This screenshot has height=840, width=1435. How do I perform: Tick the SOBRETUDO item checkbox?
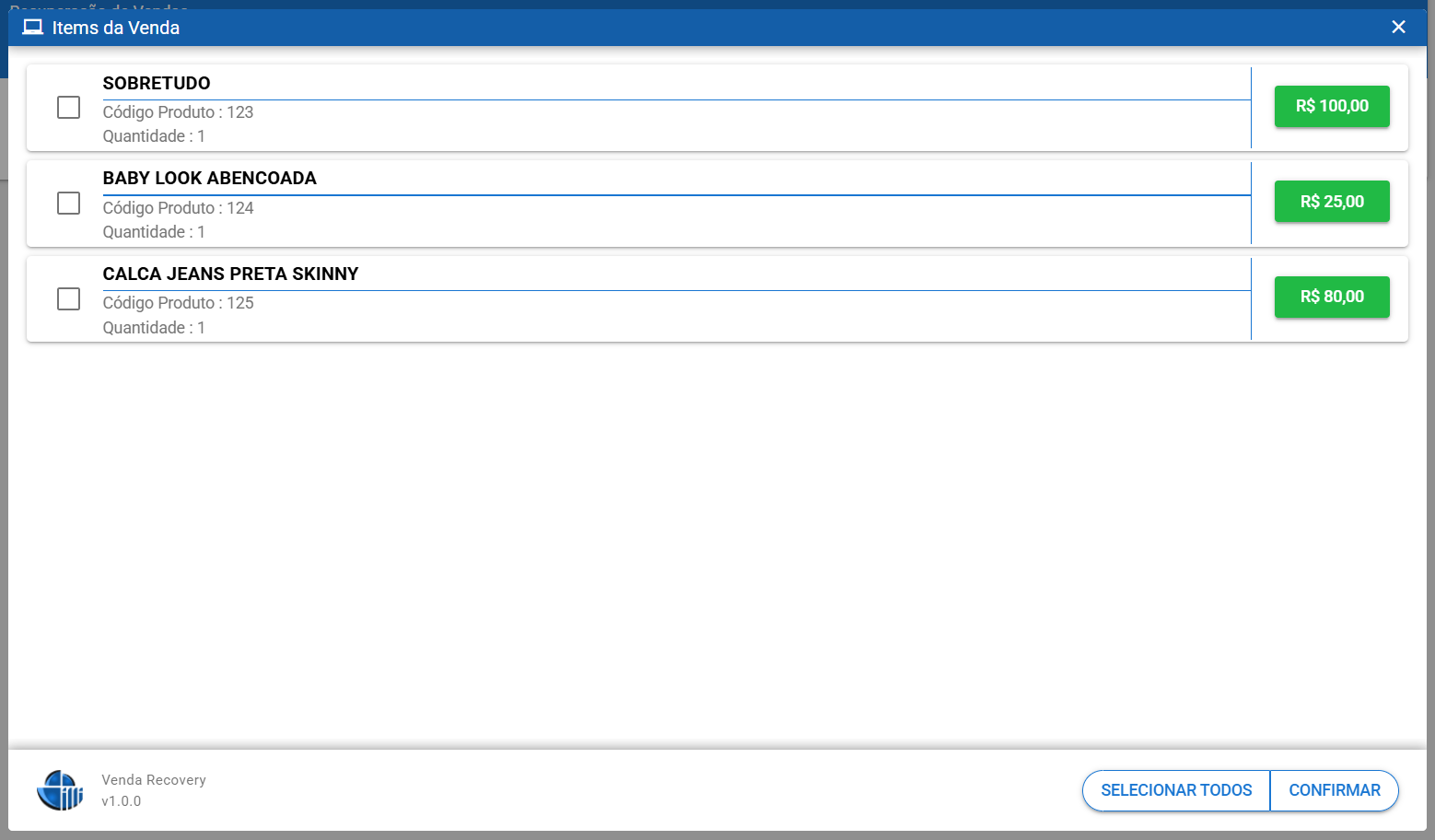point(69,108)
